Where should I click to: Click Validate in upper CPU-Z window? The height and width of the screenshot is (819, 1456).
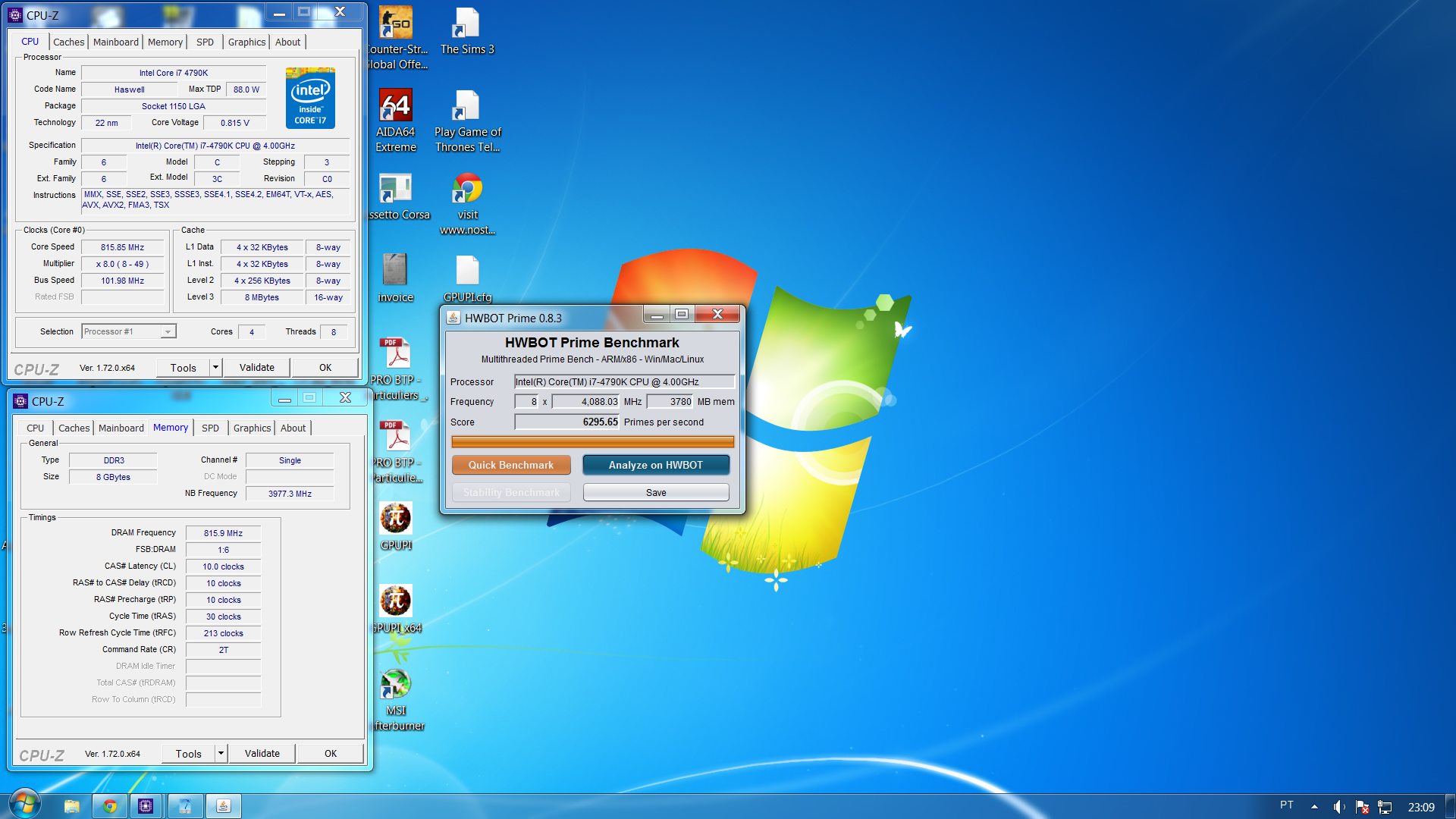257,368
